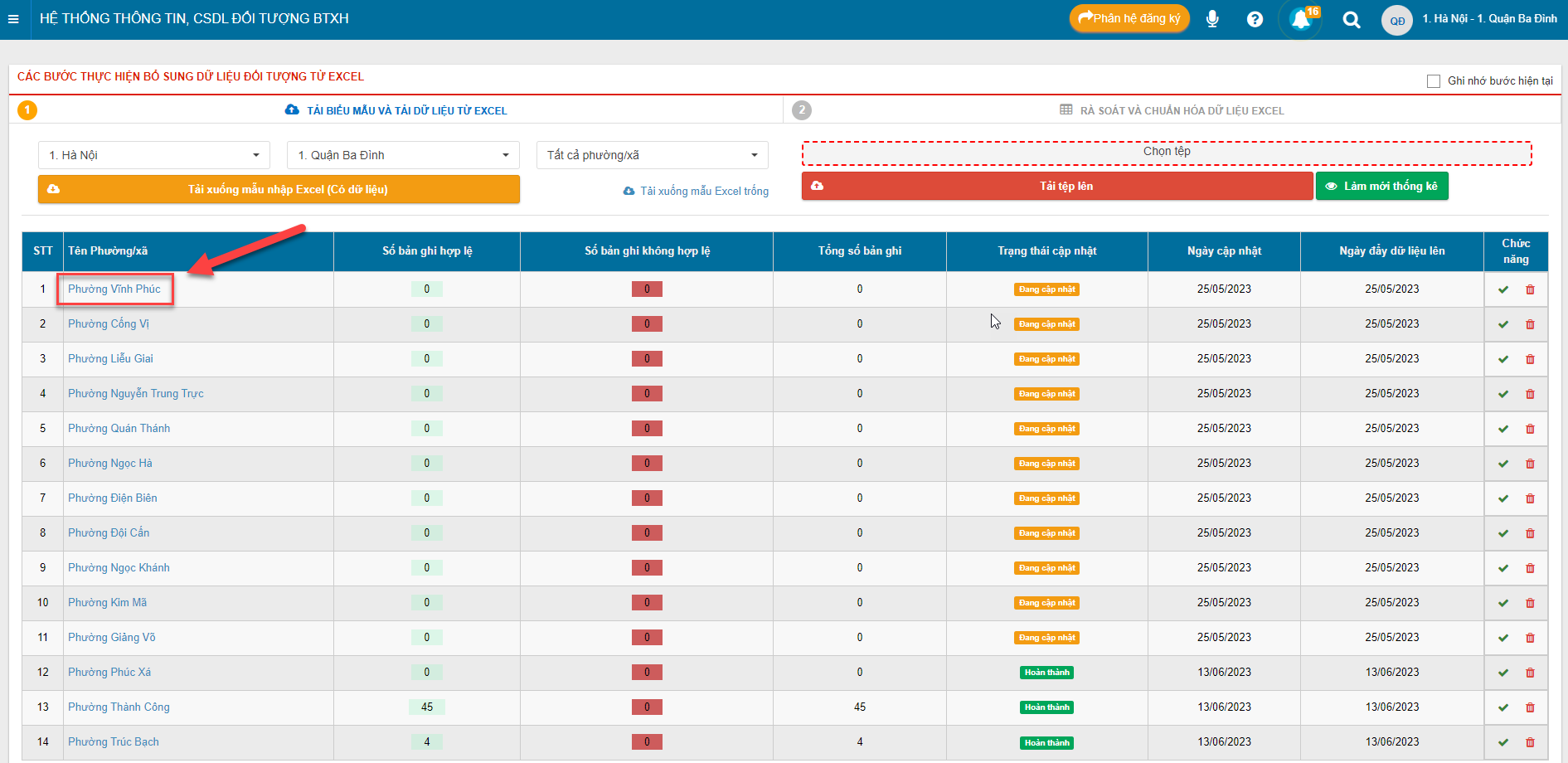Expand the 'Tất cả phường/xã' dropdown

tap(652, 155)
